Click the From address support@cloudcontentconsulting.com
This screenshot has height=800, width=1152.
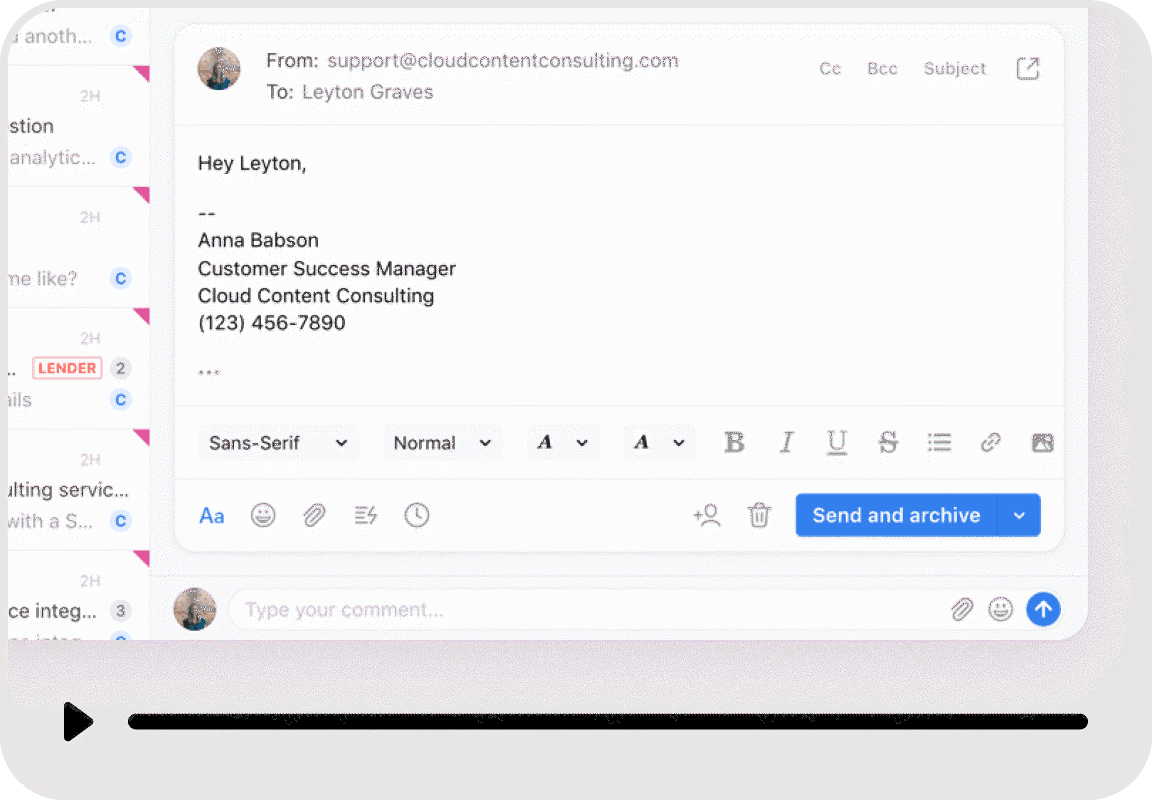point(503,60)
